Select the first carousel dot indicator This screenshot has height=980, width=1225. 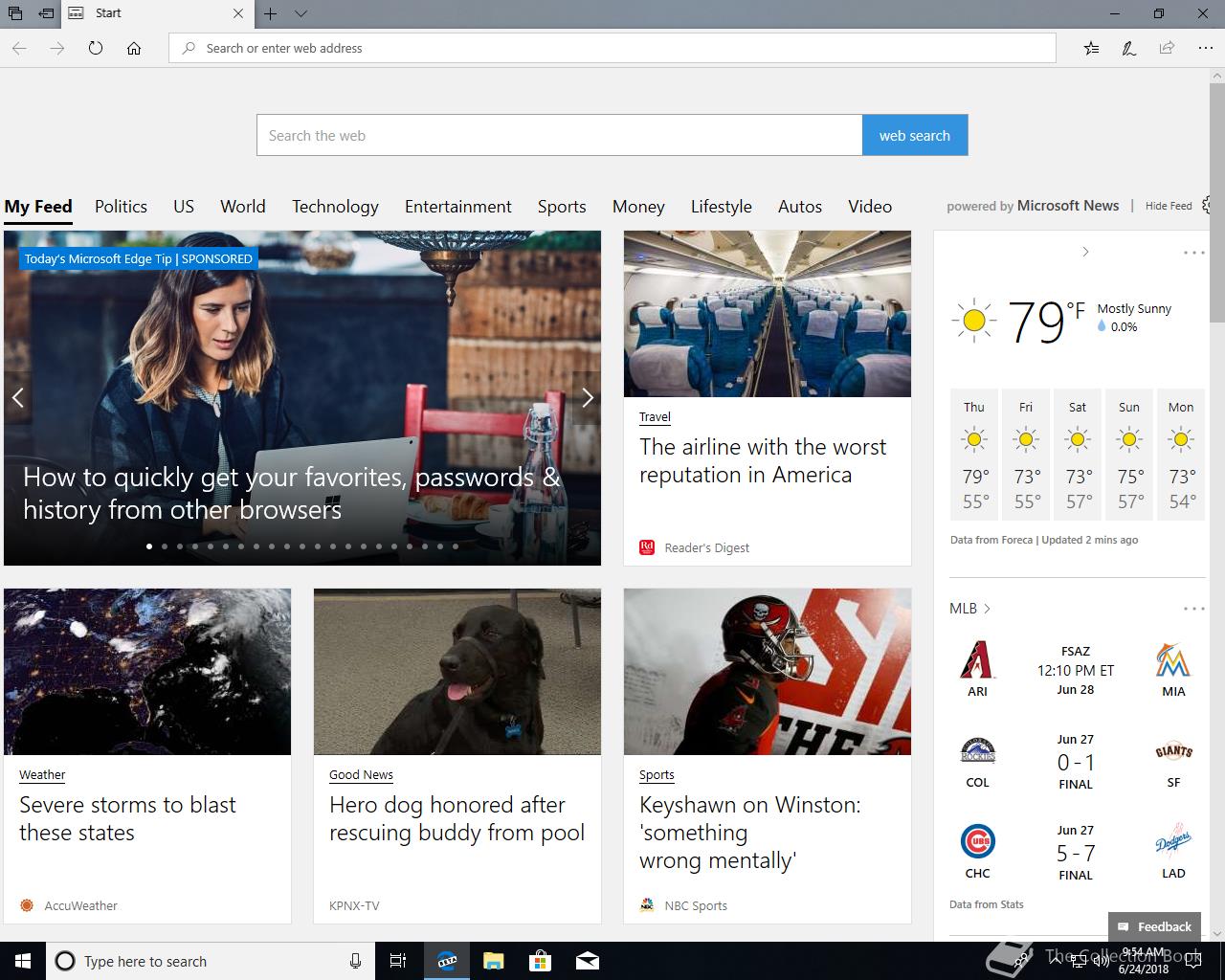click(x=149, y=546)
